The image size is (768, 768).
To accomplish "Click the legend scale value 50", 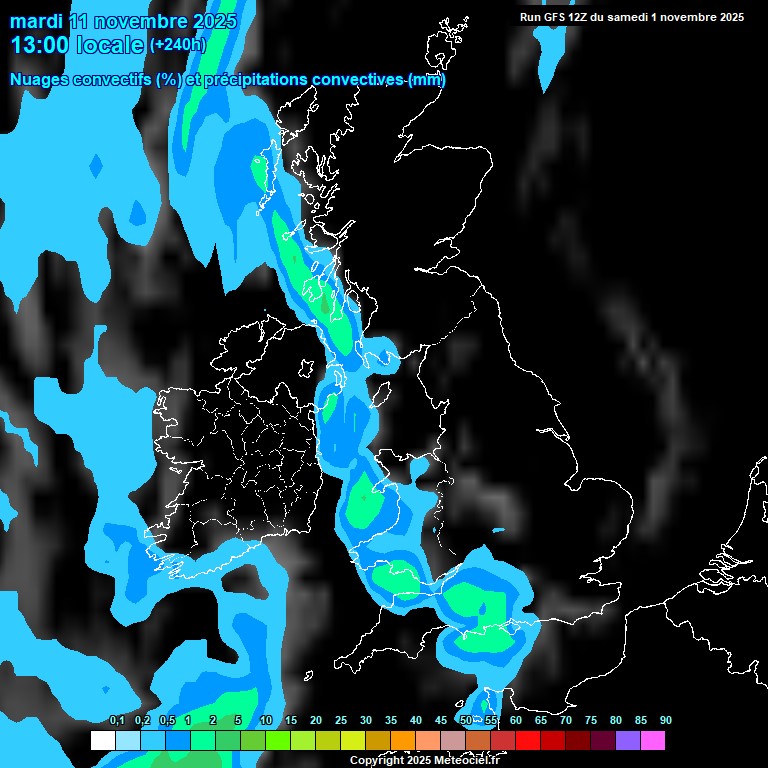I will [466, 720].
